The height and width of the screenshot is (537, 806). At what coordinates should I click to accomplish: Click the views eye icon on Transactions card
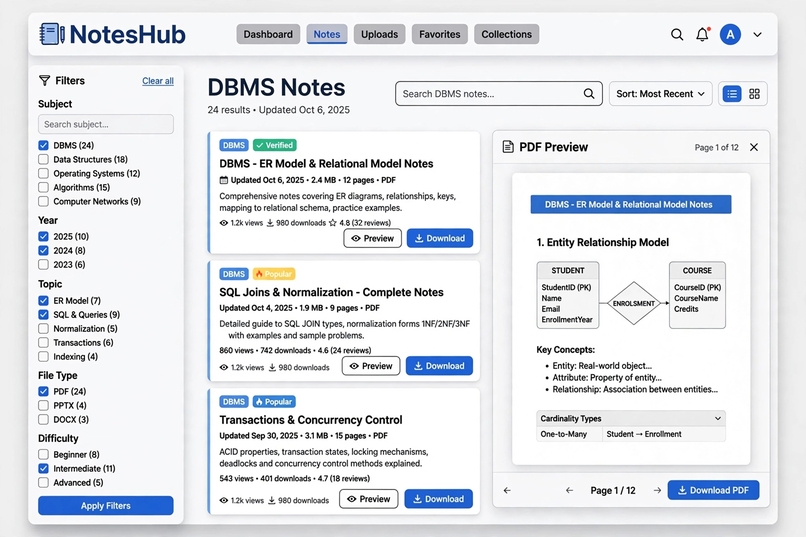point(224,501)
